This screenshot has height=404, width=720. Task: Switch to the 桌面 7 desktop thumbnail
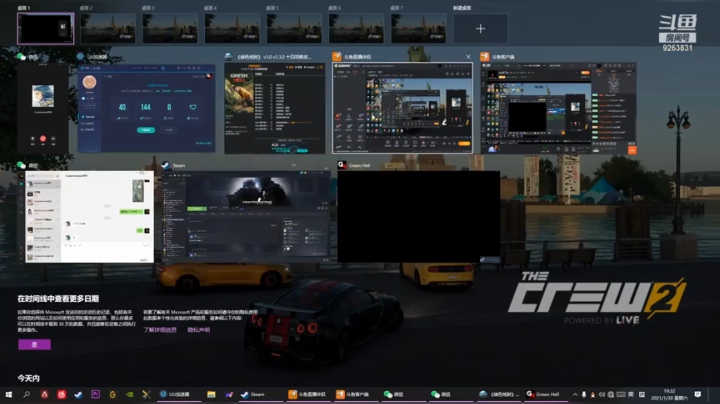pyautogui.click(x=418, y=28)
